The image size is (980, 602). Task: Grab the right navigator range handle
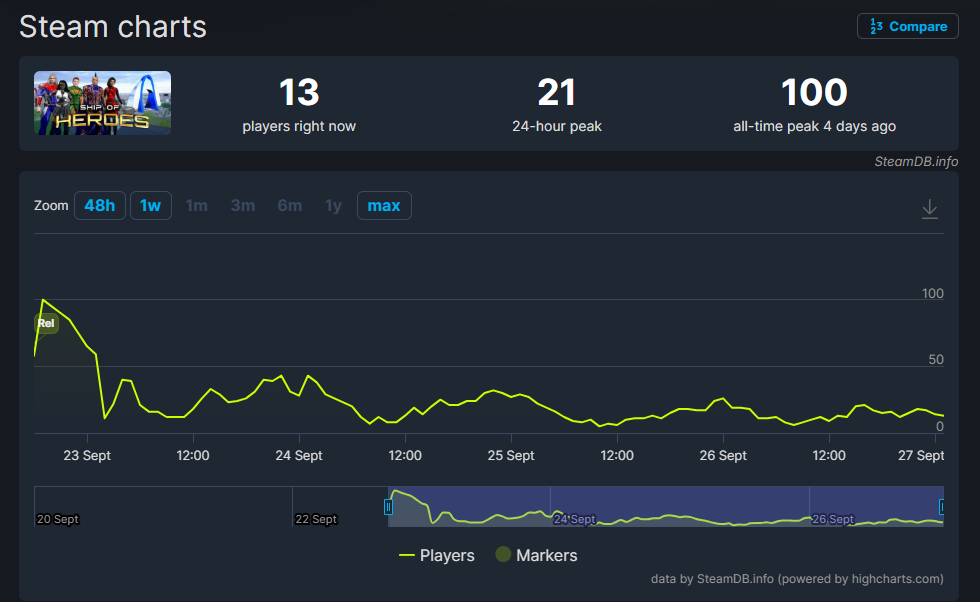point(941,506)
